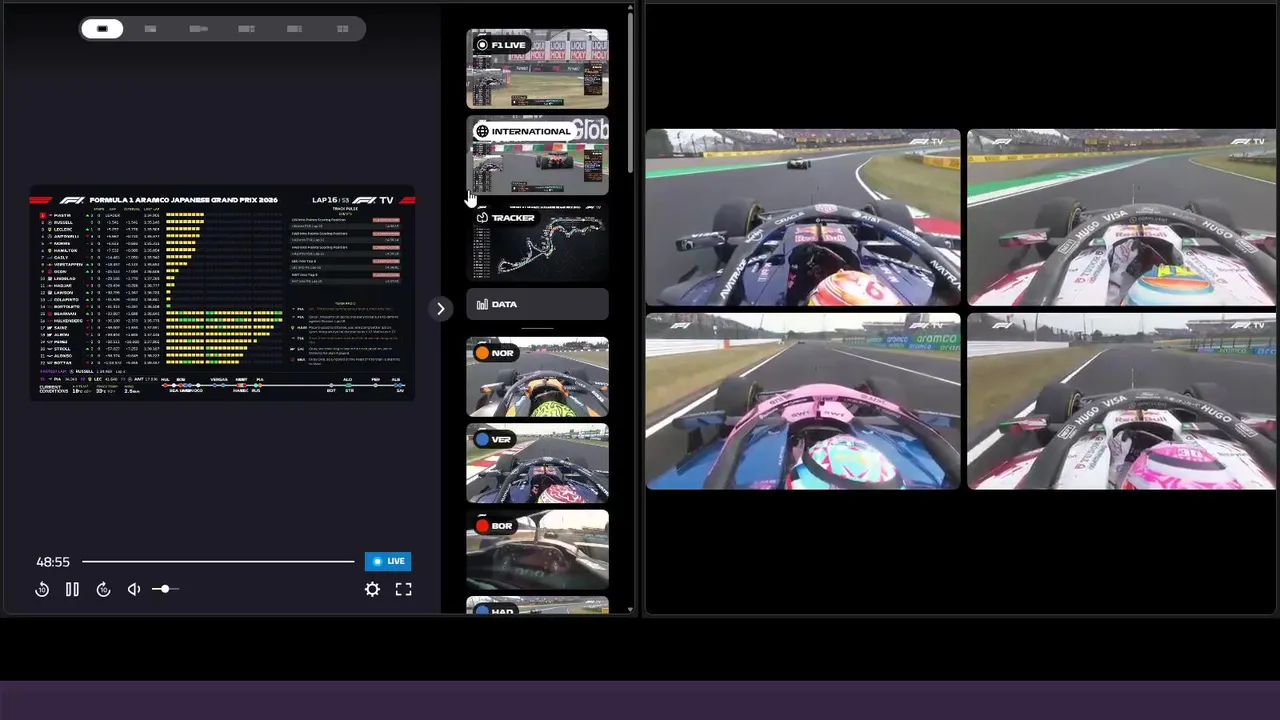
Task: Rewind 10 seconds
Action: [x=42, y=590]
